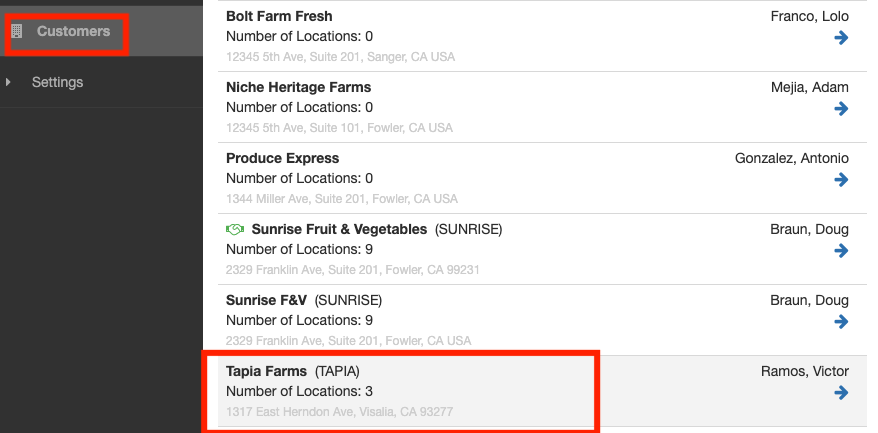Viewport: 878px width, 433px height.
Task: Click arrow icon for Bolt Farm Fresh
Action: coord(841,38)
